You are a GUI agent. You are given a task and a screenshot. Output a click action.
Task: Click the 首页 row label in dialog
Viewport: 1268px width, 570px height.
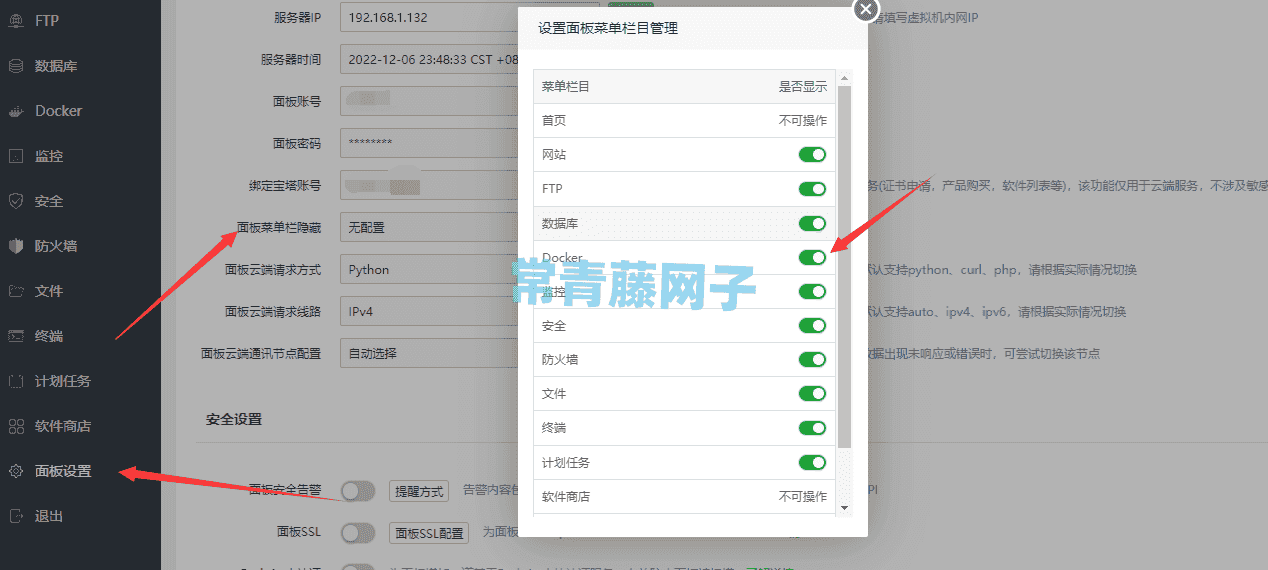point(554,120)
